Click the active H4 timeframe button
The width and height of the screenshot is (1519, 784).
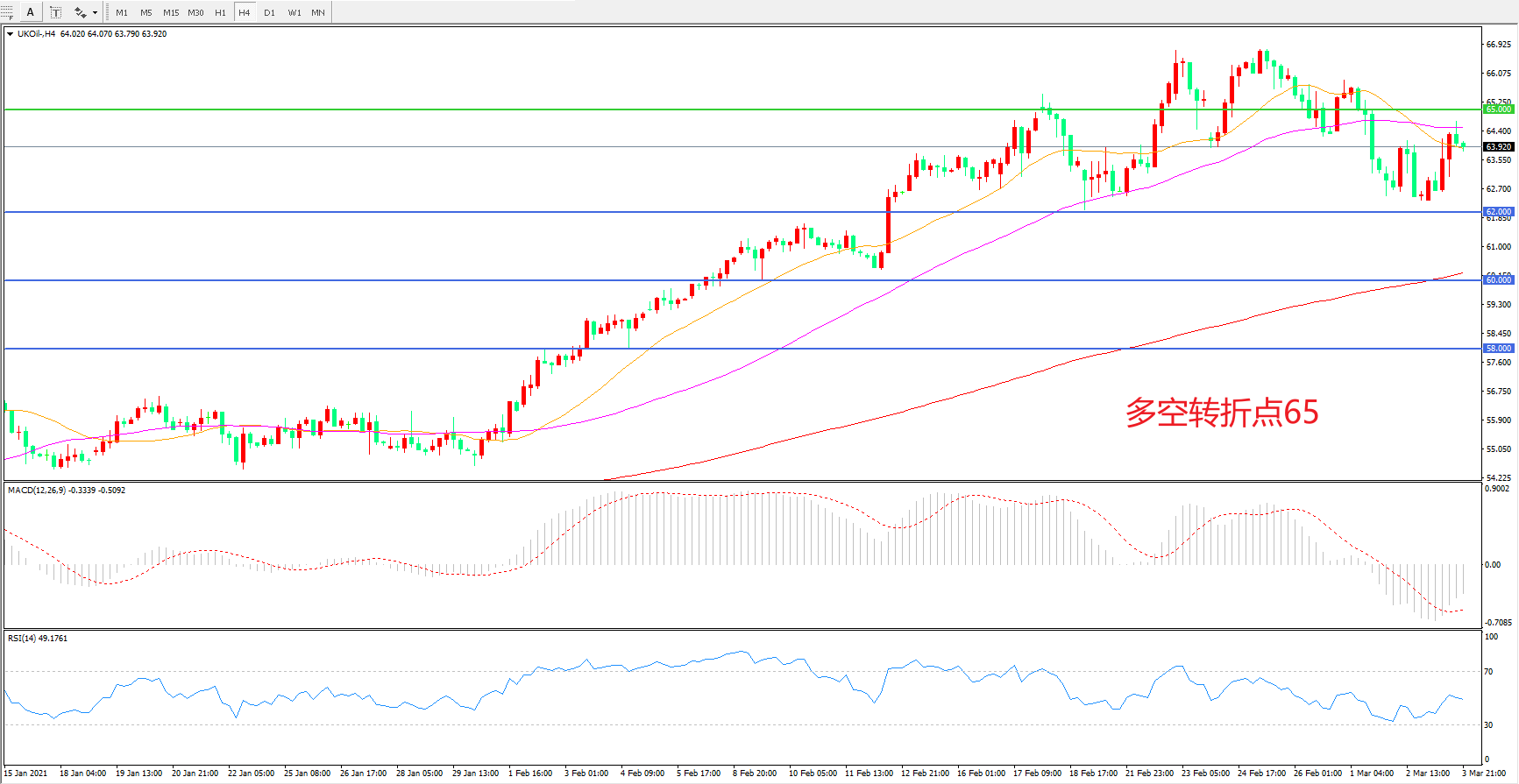tap(245, 12)
